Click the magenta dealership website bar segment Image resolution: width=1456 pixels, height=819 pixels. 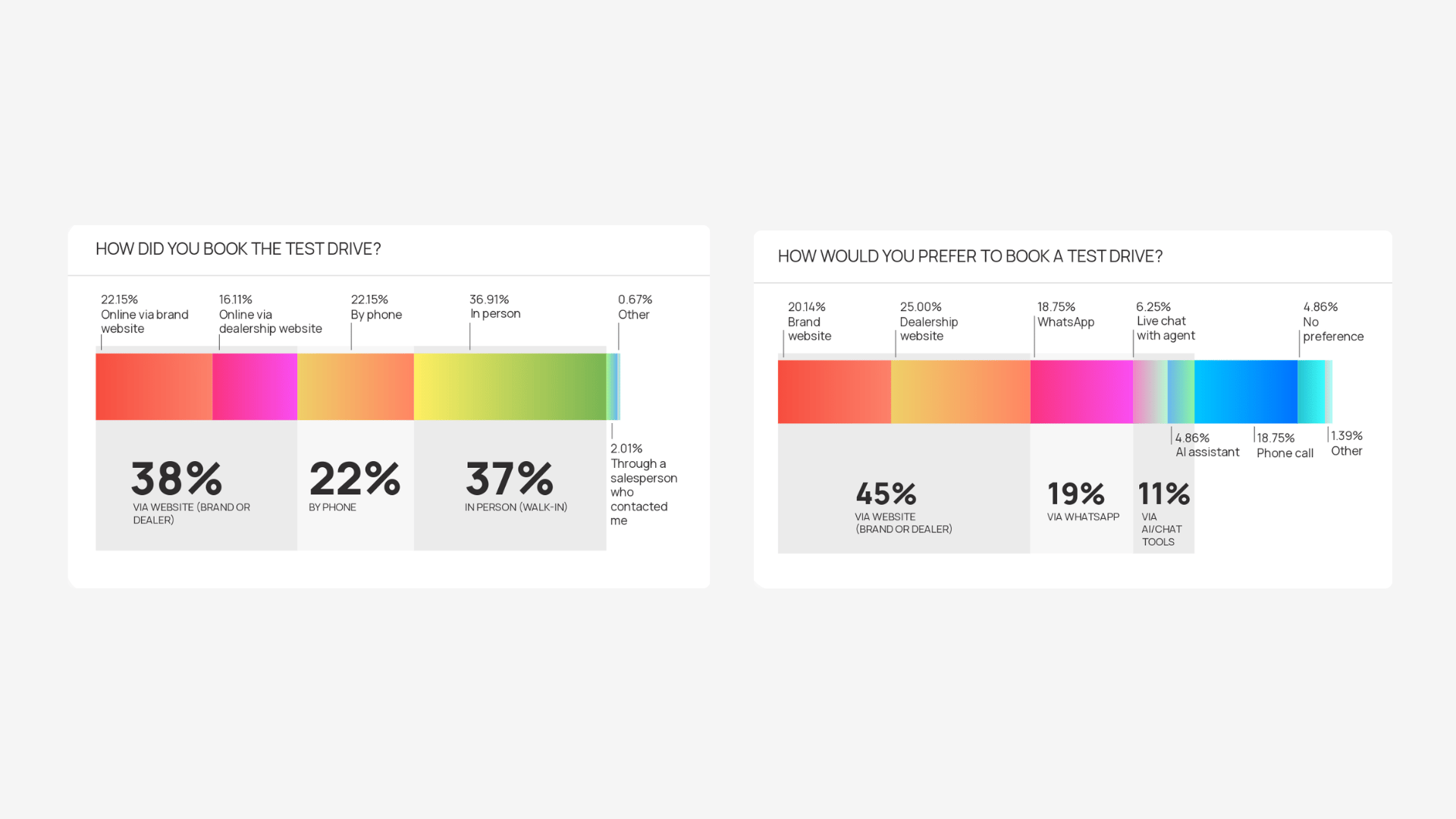click(x=255, y=386)
